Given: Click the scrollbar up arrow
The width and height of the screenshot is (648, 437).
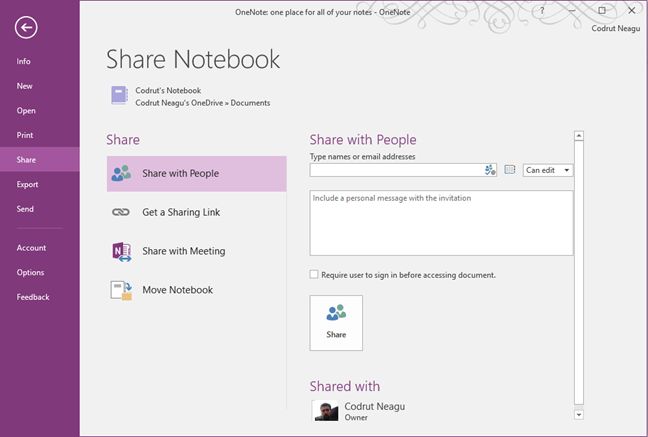Looking at the screenshot, I should point(579,136).
